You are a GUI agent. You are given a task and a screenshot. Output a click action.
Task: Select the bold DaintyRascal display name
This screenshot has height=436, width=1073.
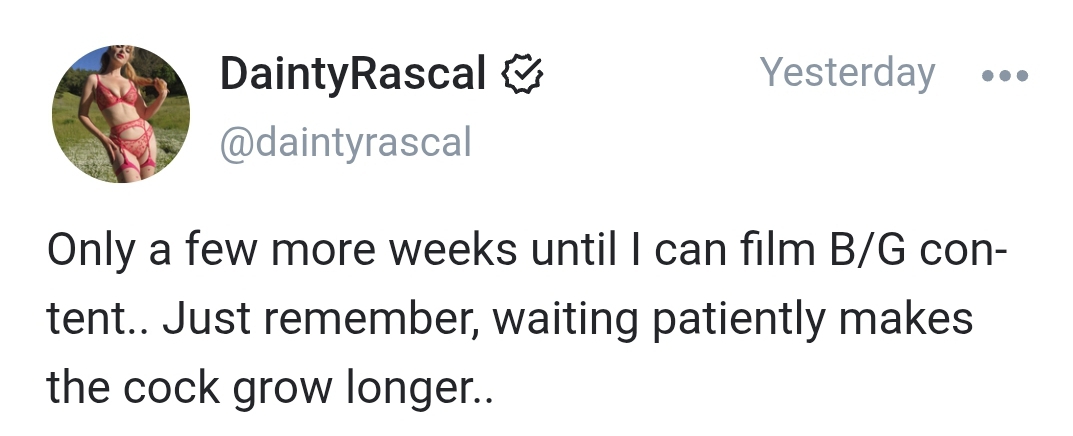pos(353,75)
